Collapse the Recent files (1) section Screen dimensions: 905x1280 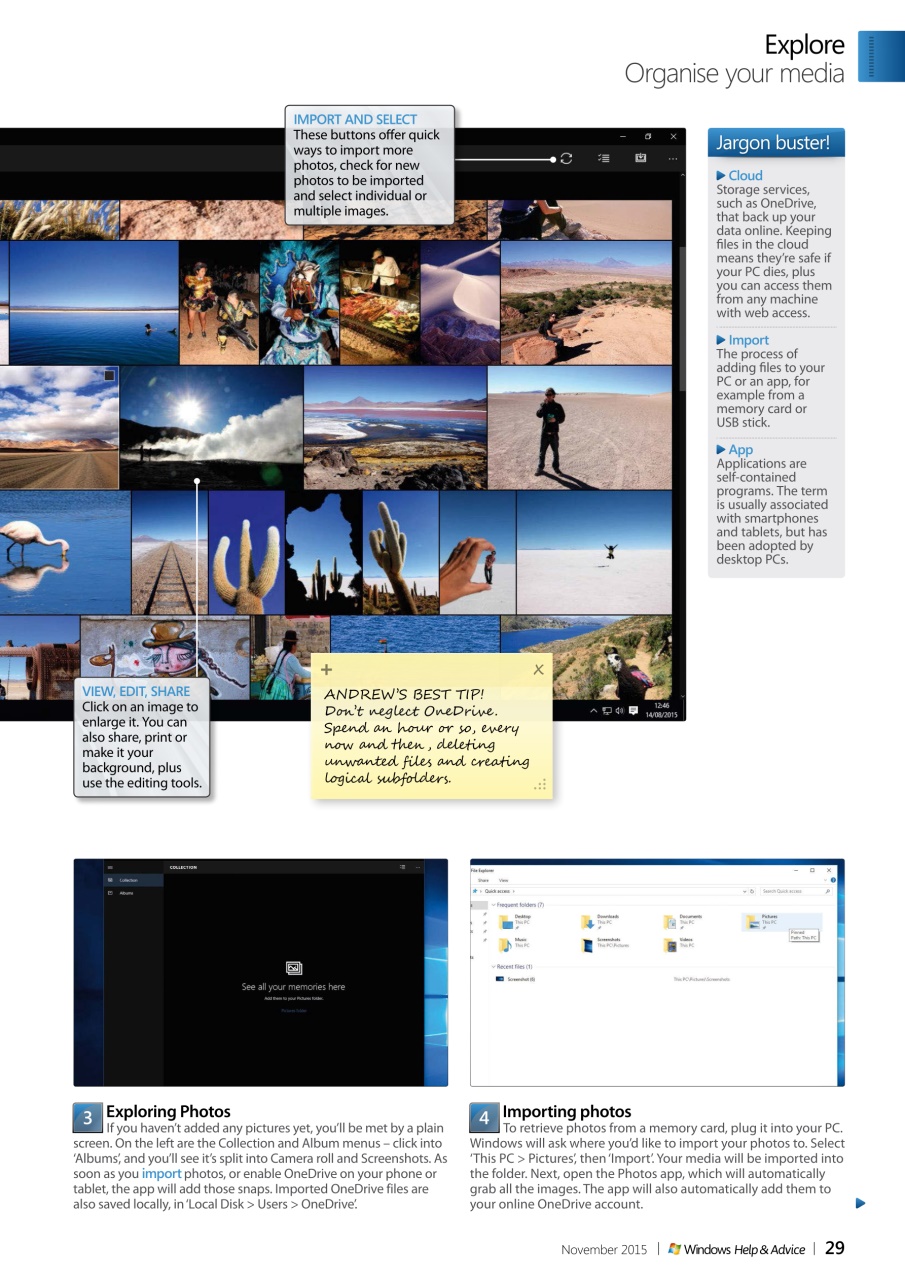pyautogui.click(x=494, y=965)
